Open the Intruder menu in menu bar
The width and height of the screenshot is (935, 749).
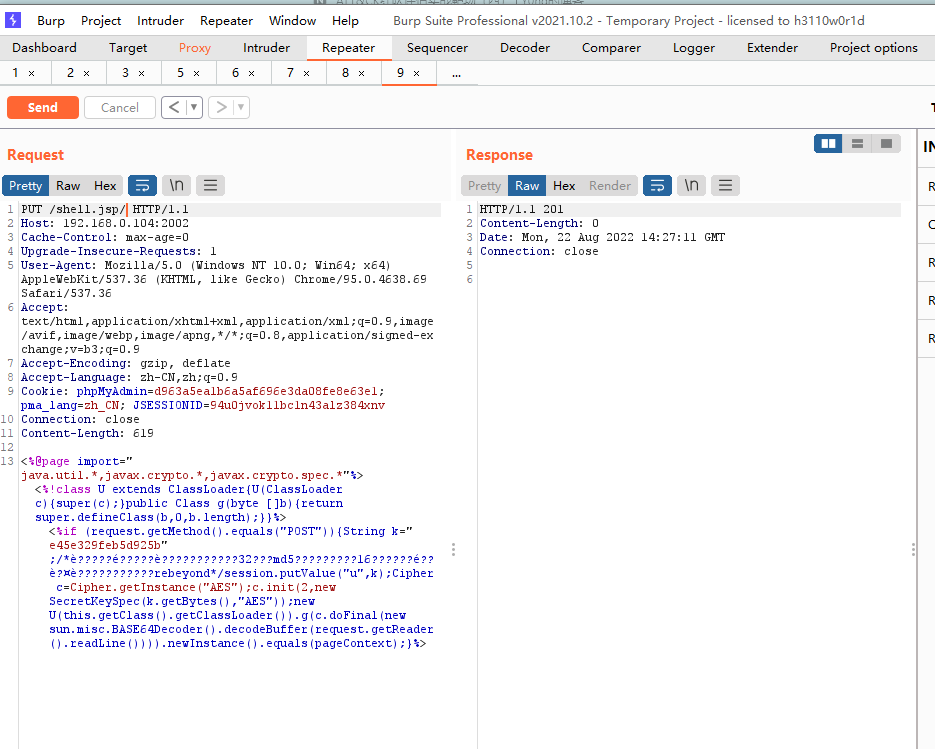[160, 21]
